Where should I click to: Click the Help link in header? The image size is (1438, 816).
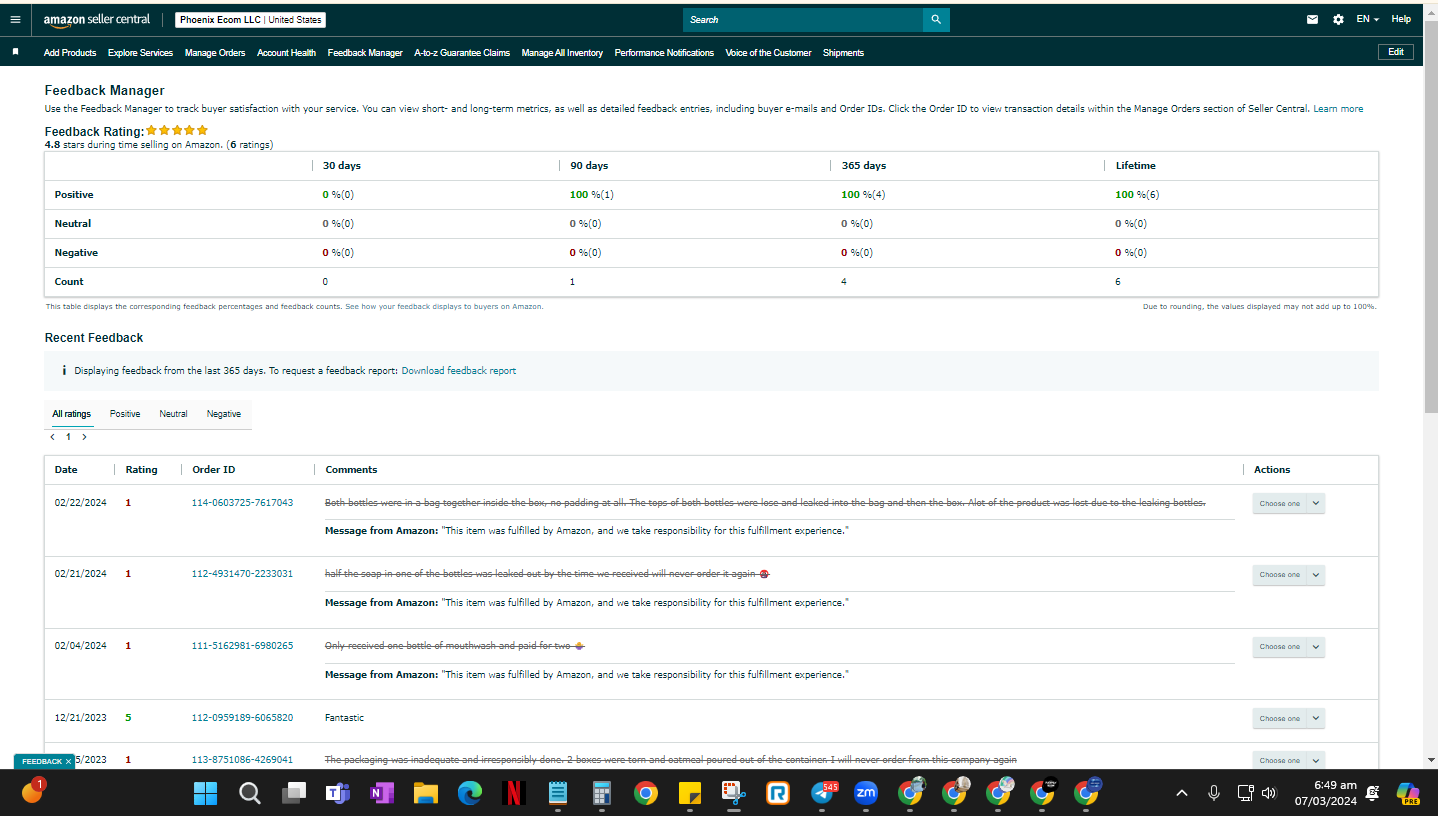point(1401,19)
